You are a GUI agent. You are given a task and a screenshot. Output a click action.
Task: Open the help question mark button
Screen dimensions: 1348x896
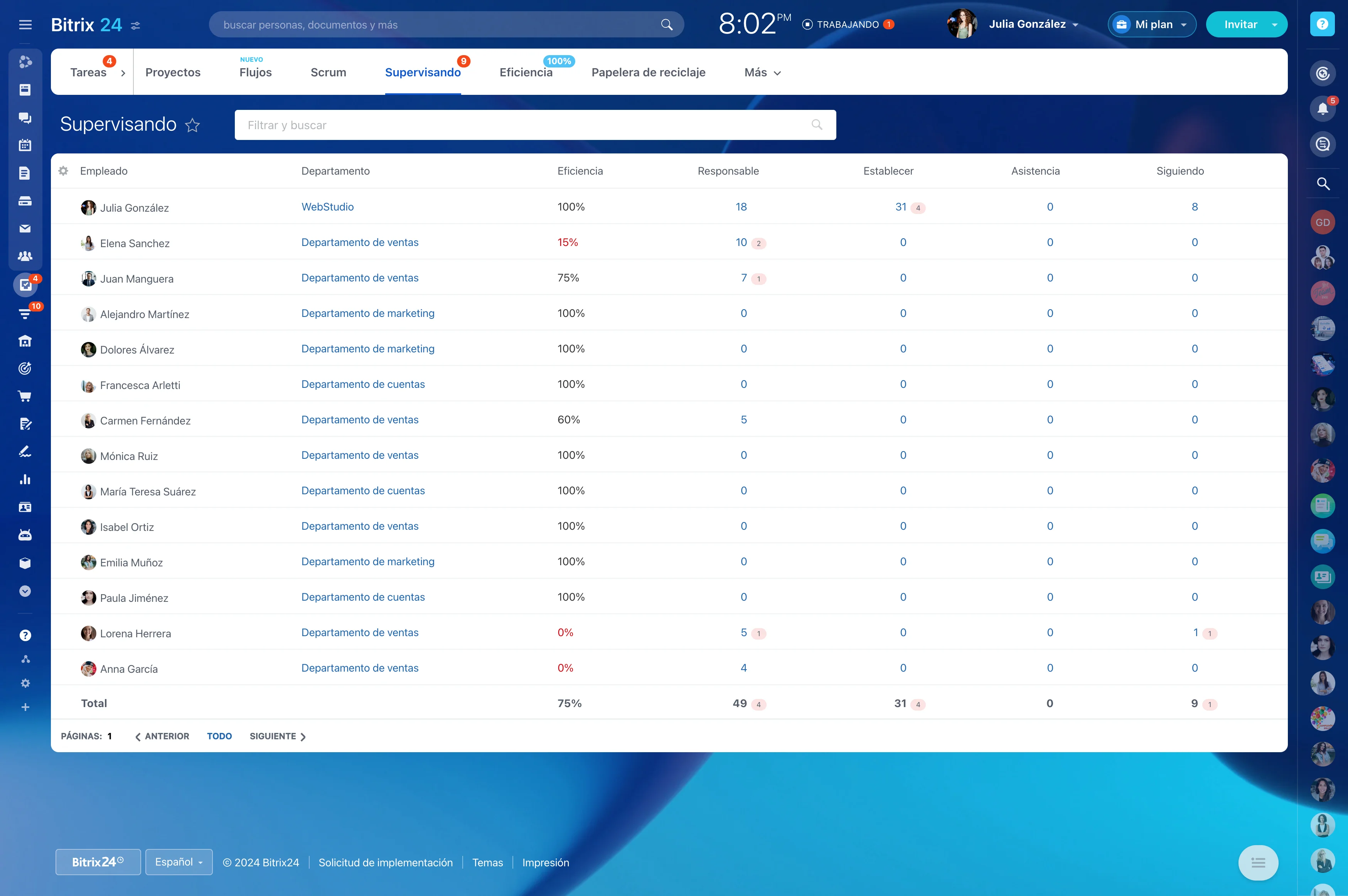click(1322, 24)
